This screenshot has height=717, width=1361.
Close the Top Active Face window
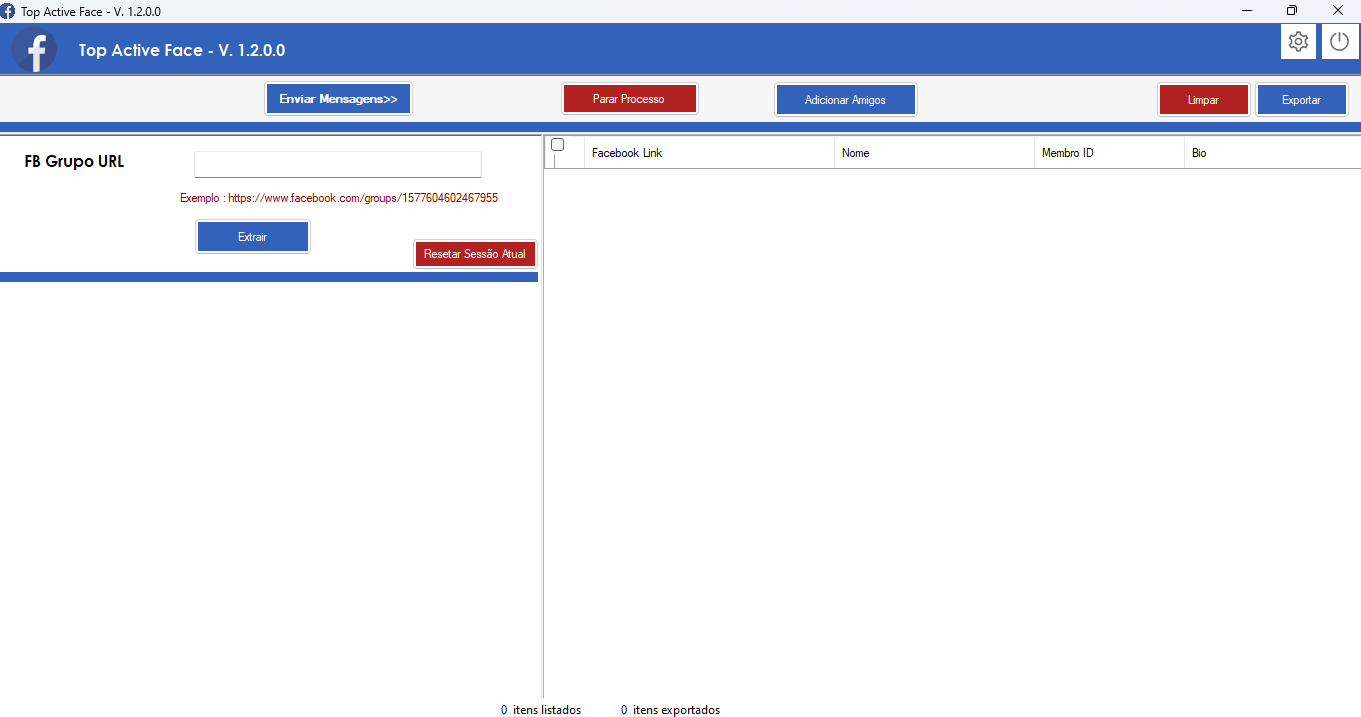tap(1338, 11)
